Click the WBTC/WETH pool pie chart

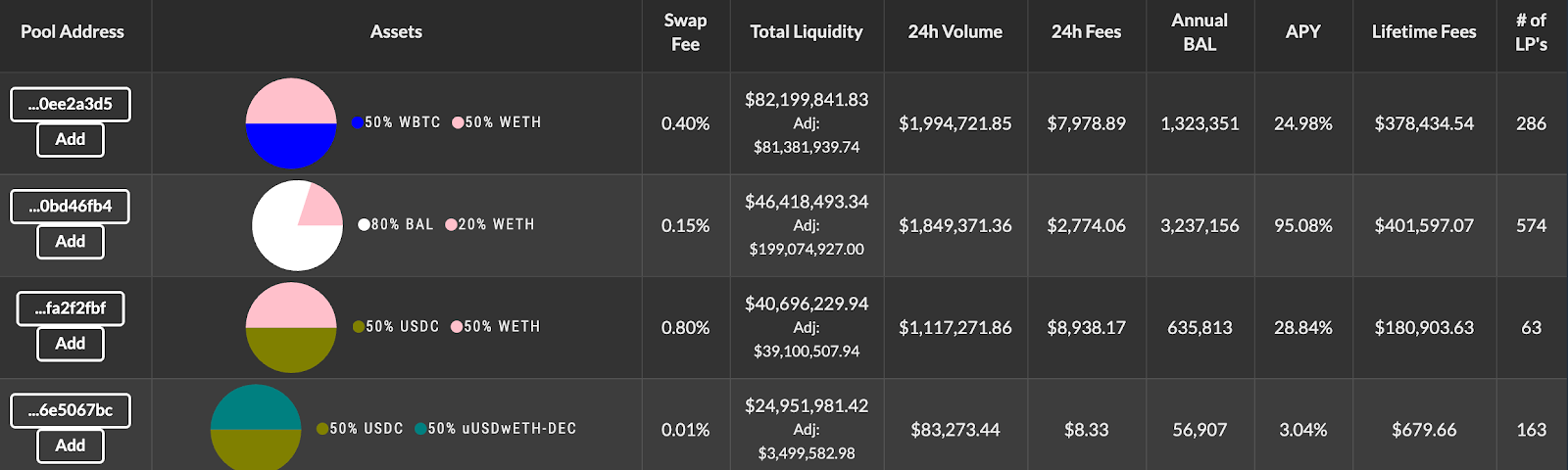(291, 123)
